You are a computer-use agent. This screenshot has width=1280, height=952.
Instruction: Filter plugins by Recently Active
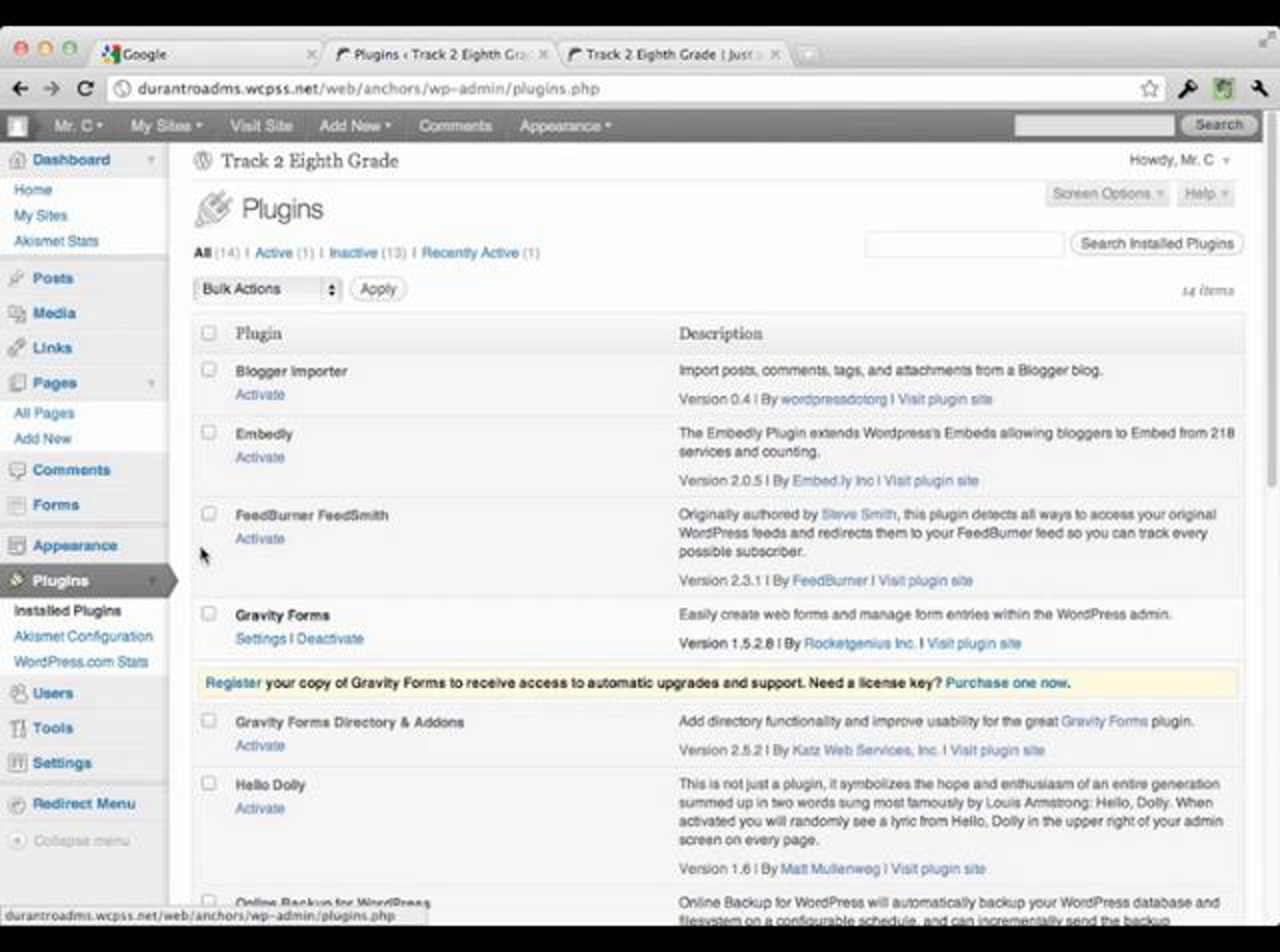coord(470,253)
